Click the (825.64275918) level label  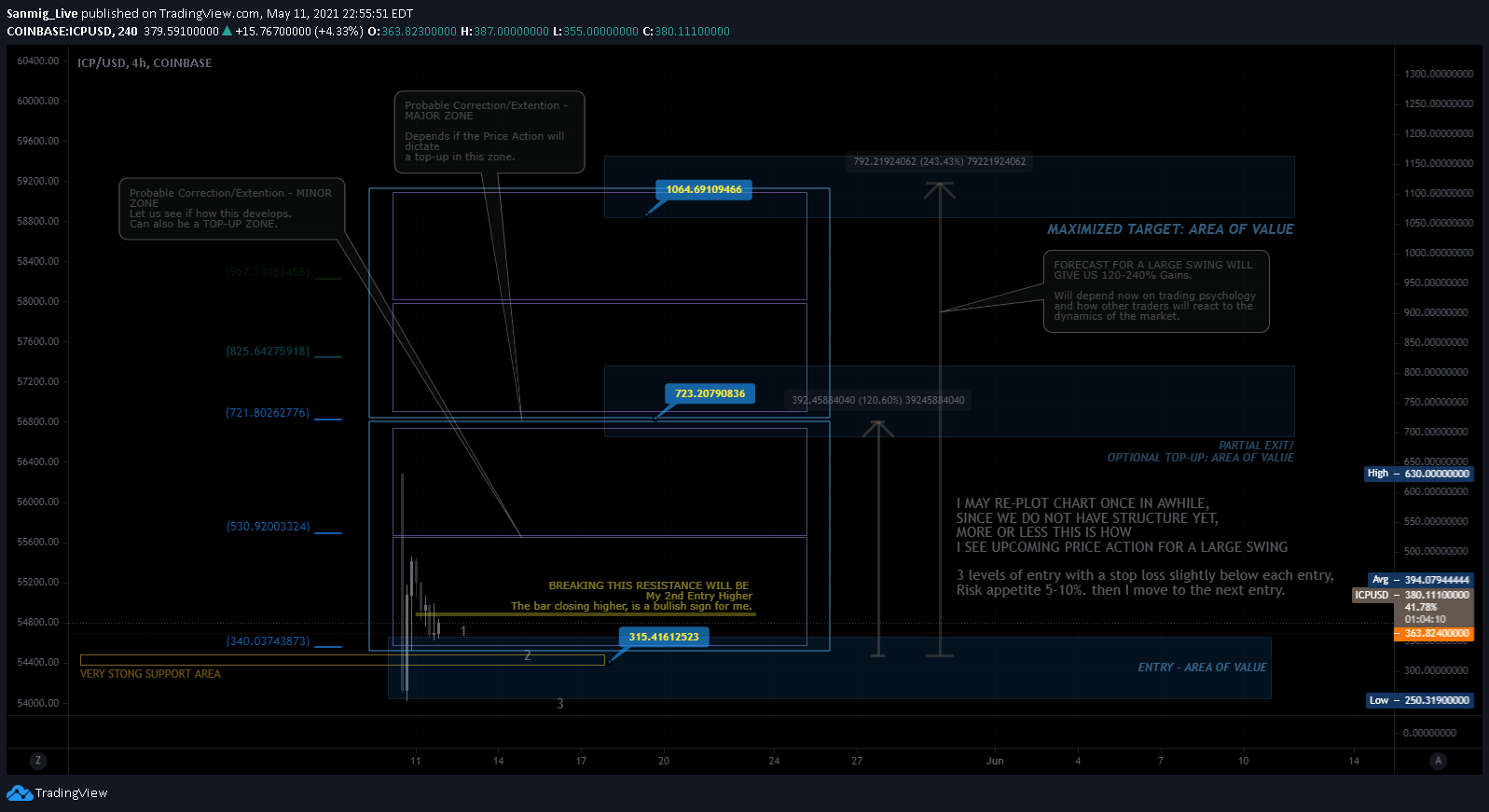coord(268,351)
